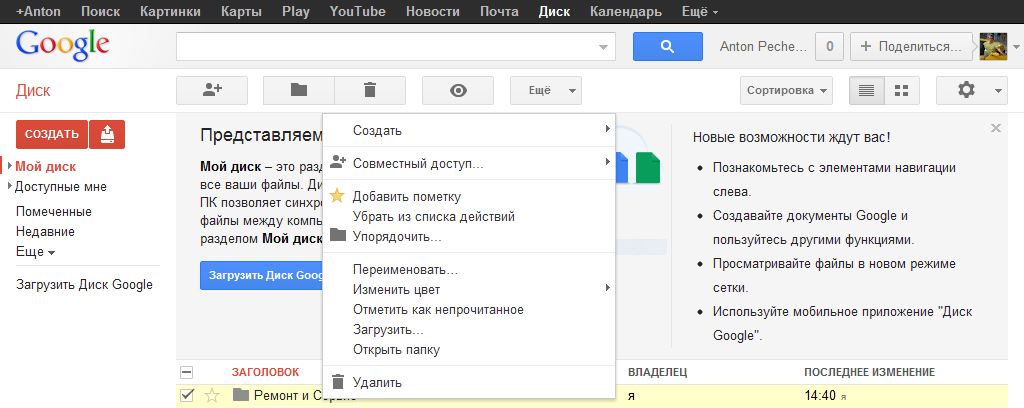Viewport: 1024px width, 408px height.
Task: Toggle star on Ремонт и Сервис folder row
Action: [x=212, y=395]
